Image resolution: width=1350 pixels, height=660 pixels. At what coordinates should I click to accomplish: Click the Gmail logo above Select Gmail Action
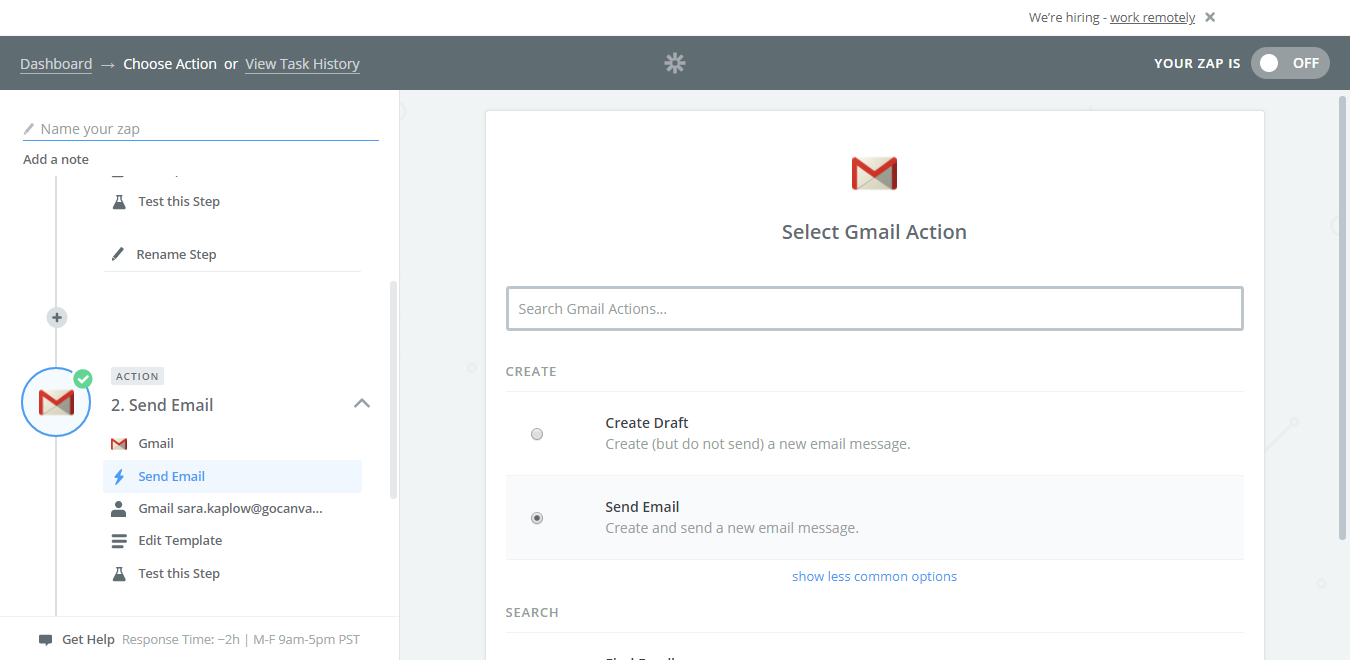pyautogui.click(x=874, y=173)
